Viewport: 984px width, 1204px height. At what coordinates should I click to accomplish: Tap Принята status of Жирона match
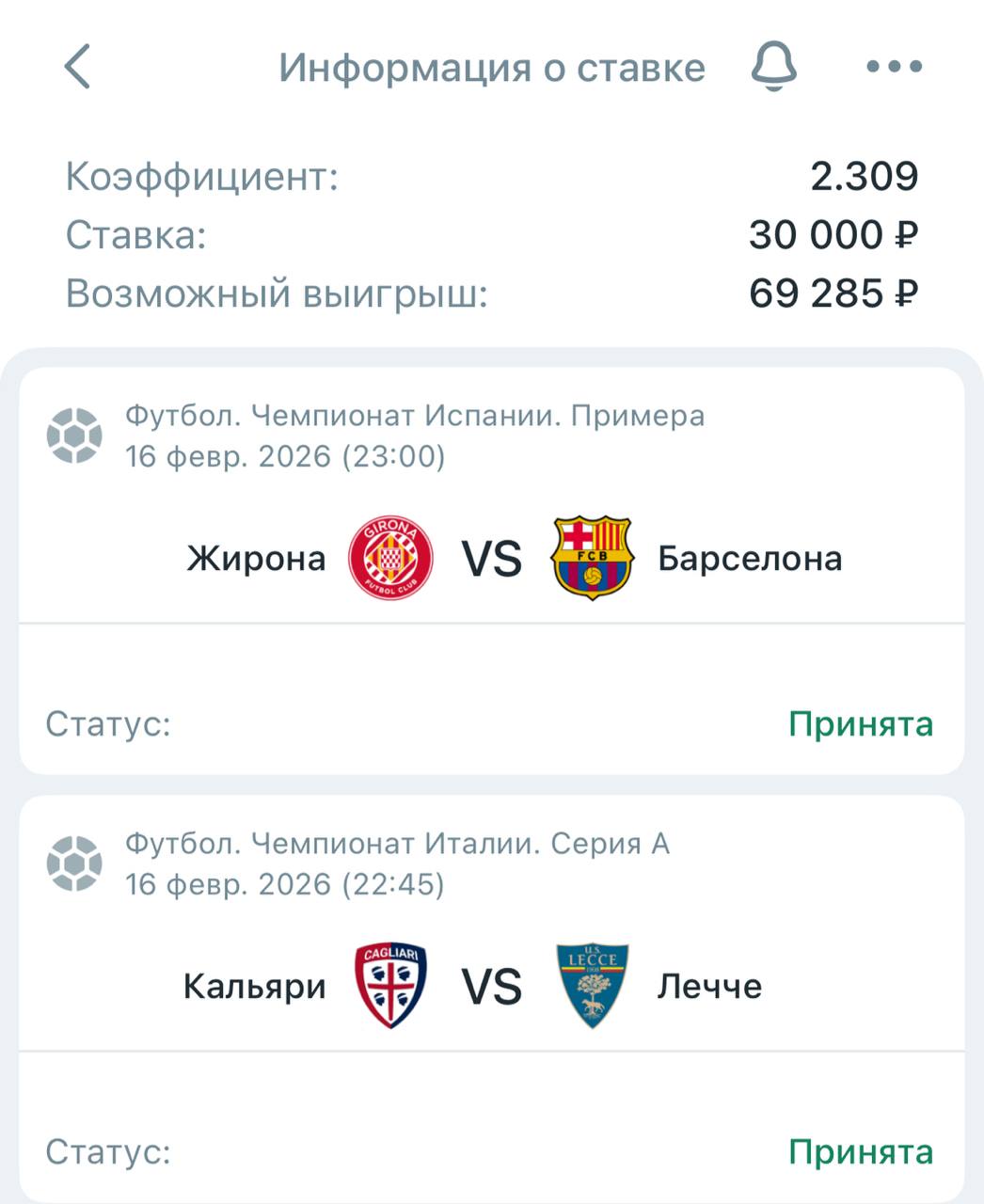(x=860, y=724)
